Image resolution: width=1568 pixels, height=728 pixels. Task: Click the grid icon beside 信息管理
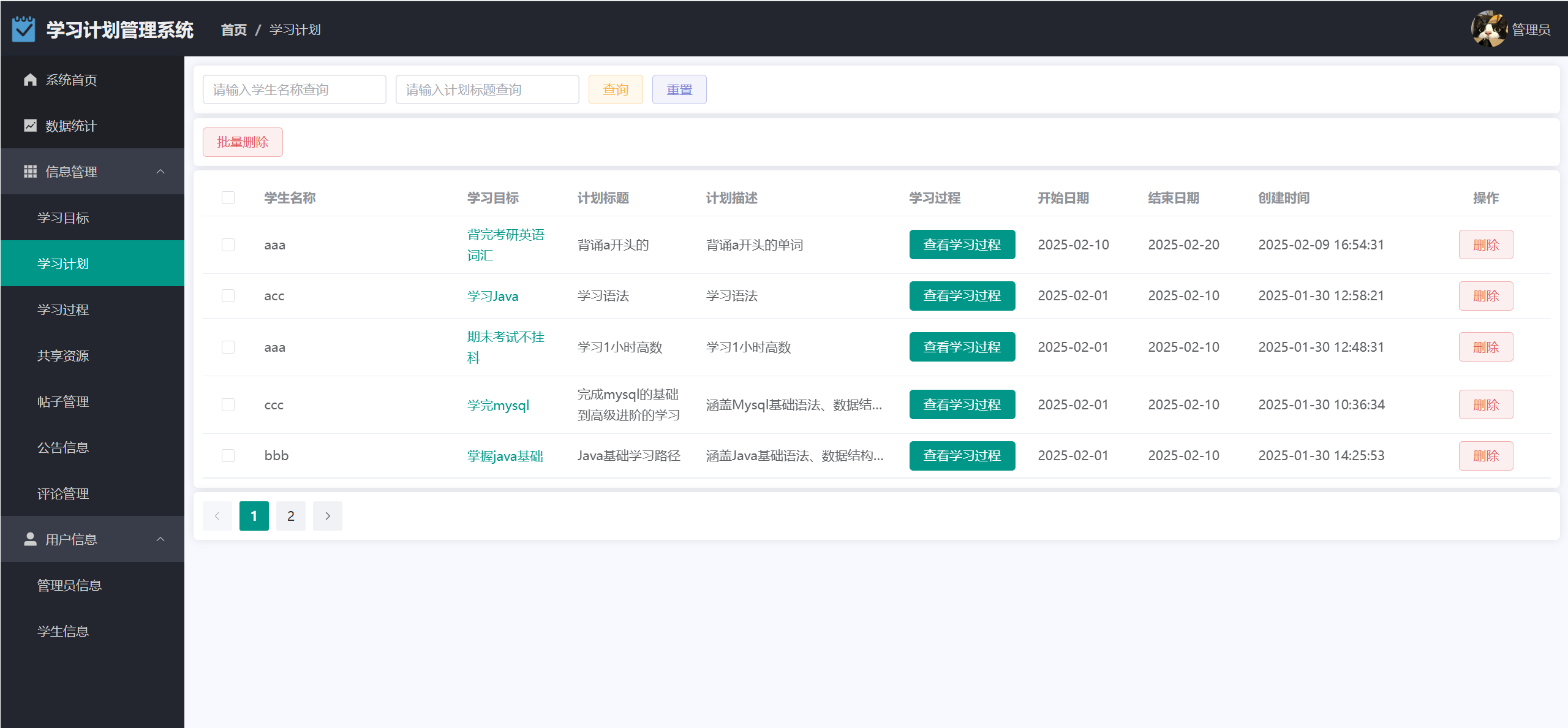click(30, 172)
